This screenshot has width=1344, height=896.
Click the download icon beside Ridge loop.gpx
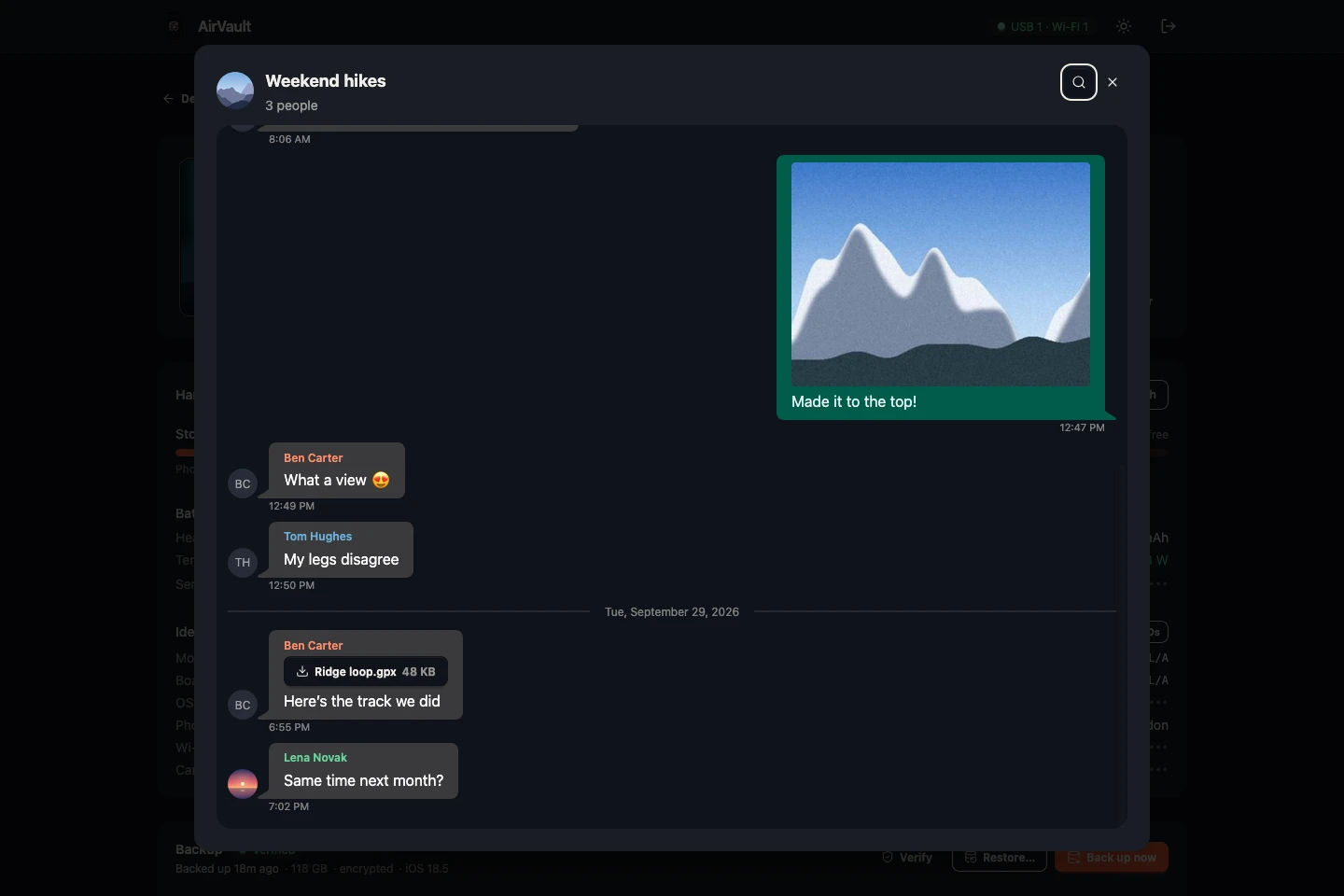pos(302,672)
